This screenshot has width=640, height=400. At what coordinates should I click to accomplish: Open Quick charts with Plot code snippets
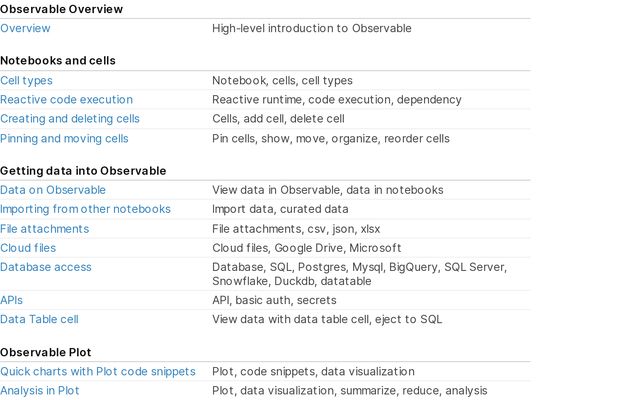pos(98,371)
